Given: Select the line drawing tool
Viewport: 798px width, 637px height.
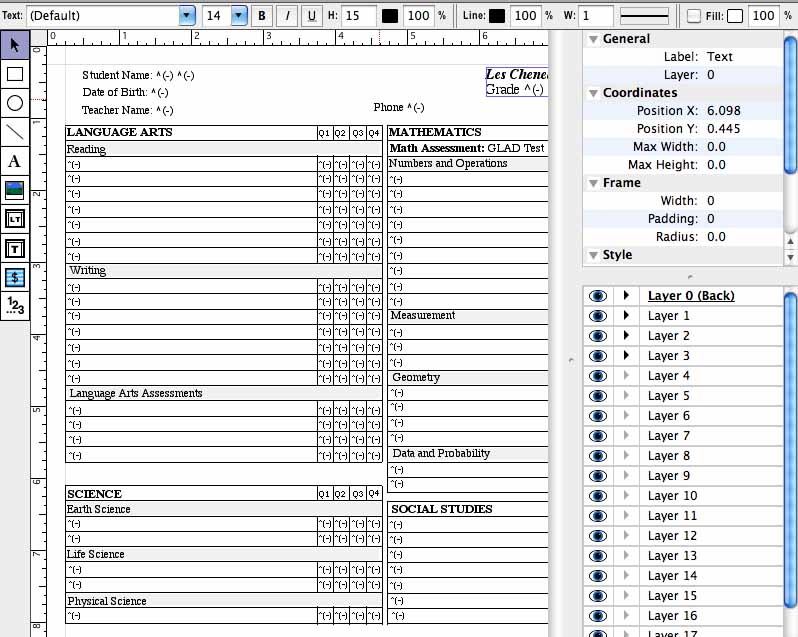Looking at the screenshot, I should 15,132.
